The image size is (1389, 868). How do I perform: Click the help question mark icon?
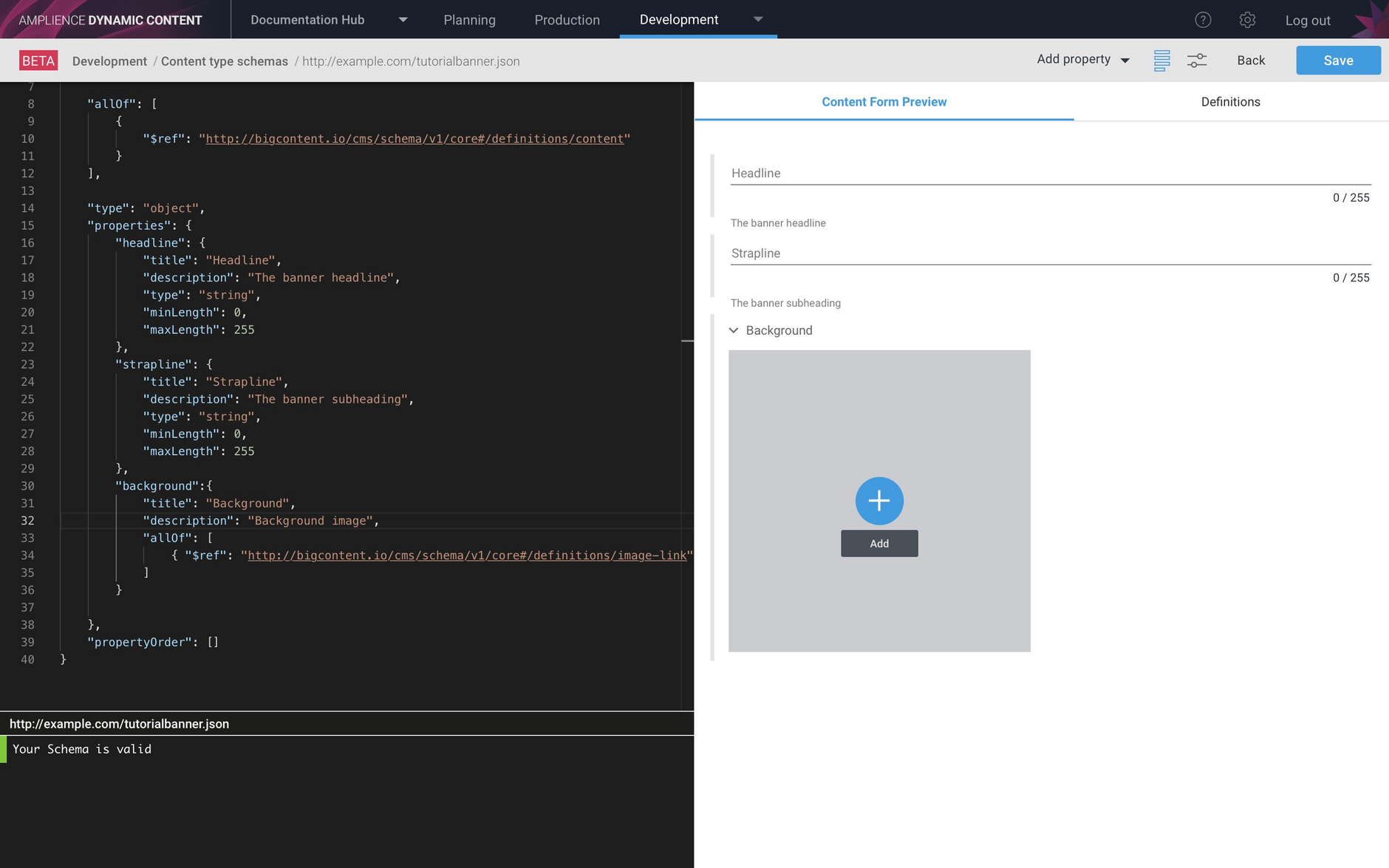point(1203,20)
